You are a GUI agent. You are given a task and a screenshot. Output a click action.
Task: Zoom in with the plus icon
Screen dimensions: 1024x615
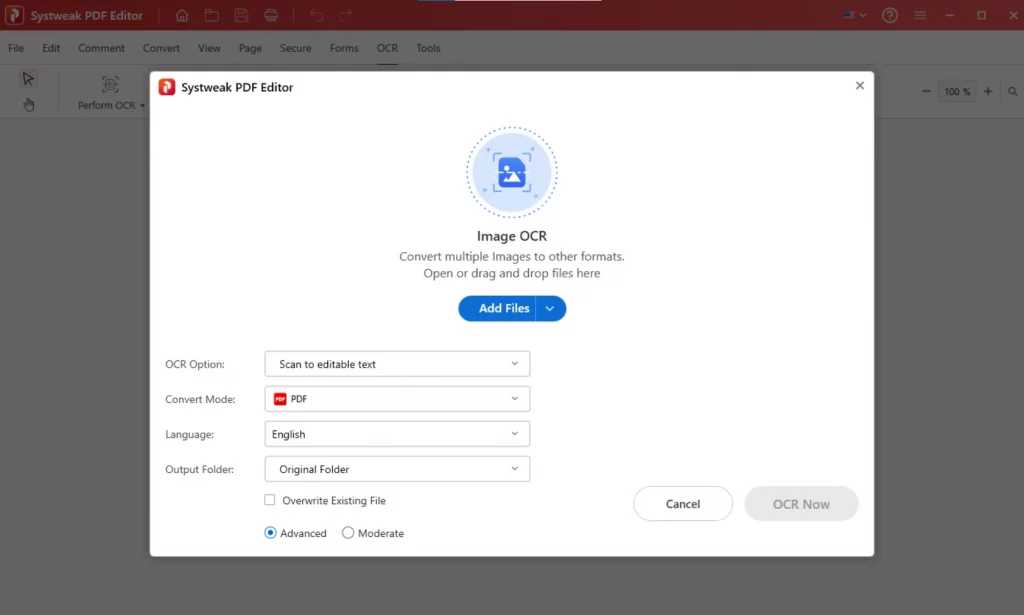point(988,91)
